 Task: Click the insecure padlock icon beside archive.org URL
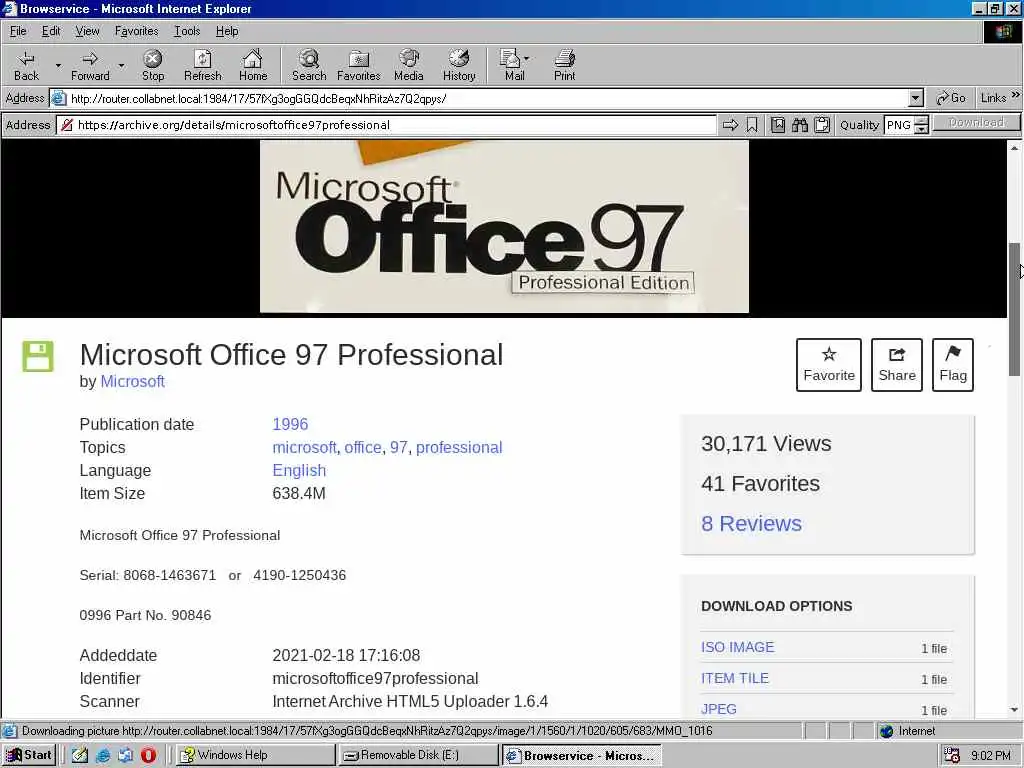67,125
